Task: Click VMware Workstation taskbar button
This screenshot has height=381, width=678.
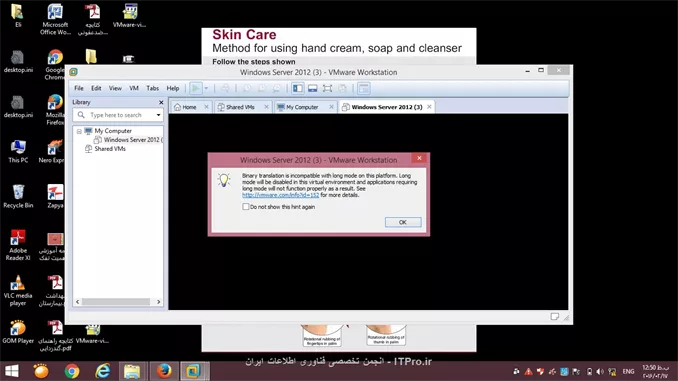Action: pyautogui.click(x=194, y=371)
